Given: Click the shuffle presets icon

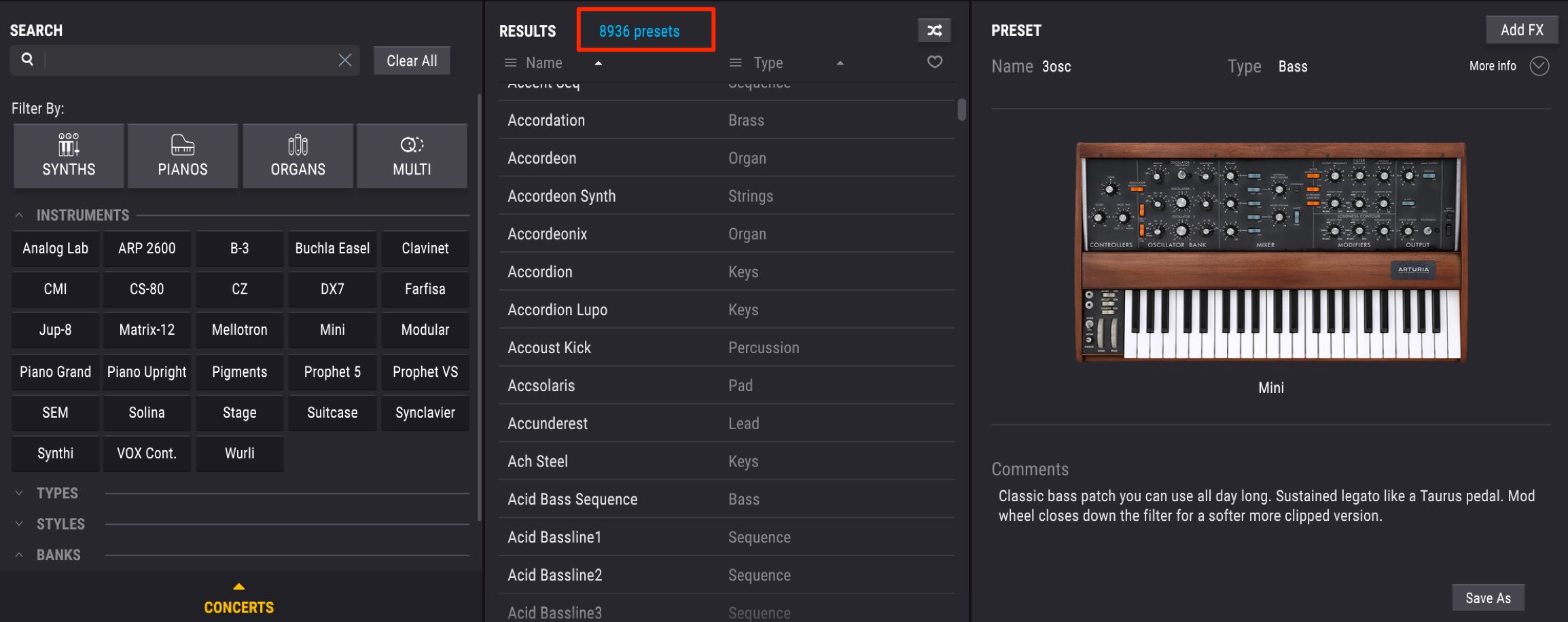Looking at the screenshot, I should pyautogui.click(x=934, y=31).
